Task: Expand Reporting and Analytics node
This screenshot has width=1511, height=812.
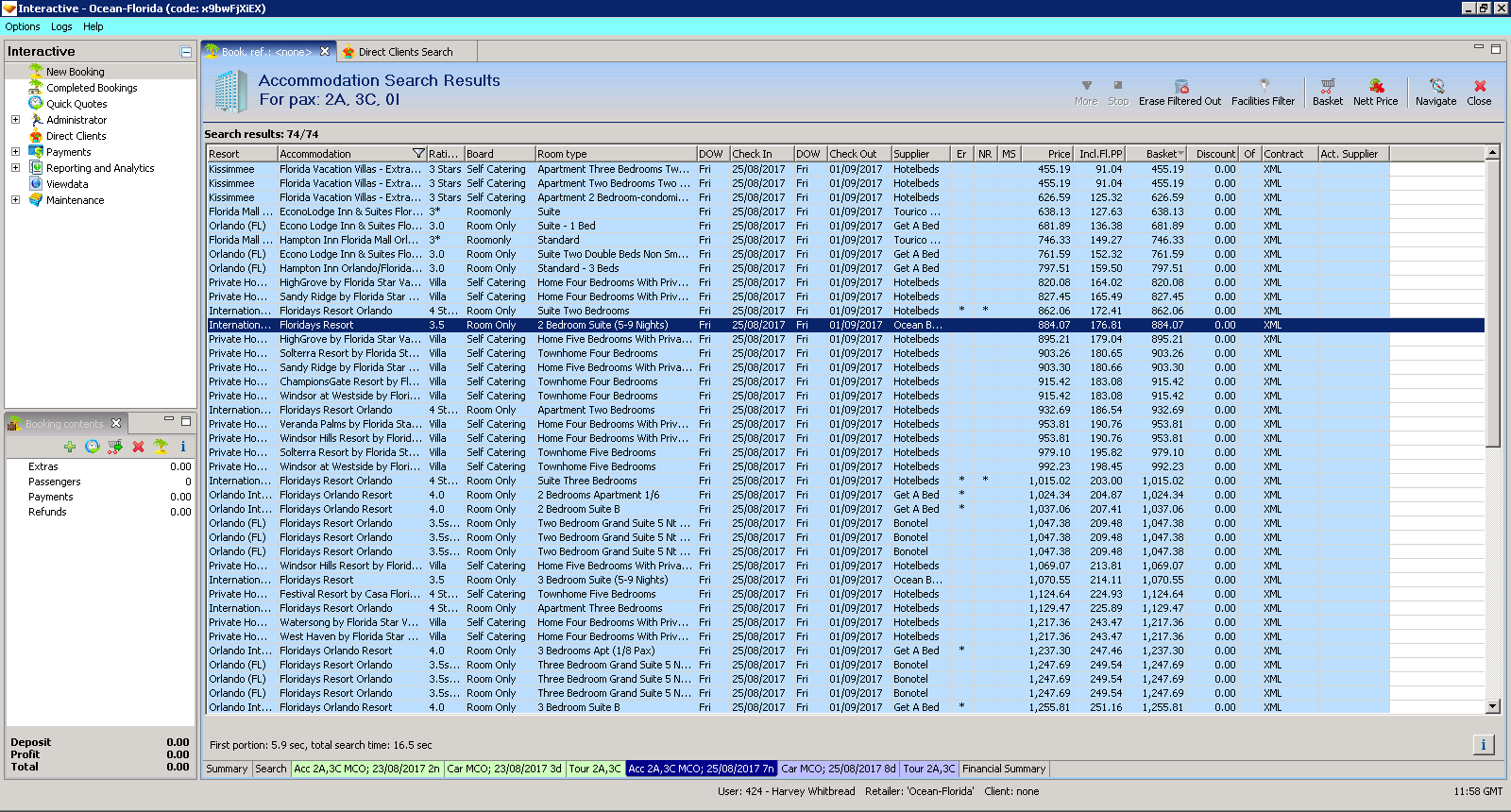Action: click(x=15, y=168)
